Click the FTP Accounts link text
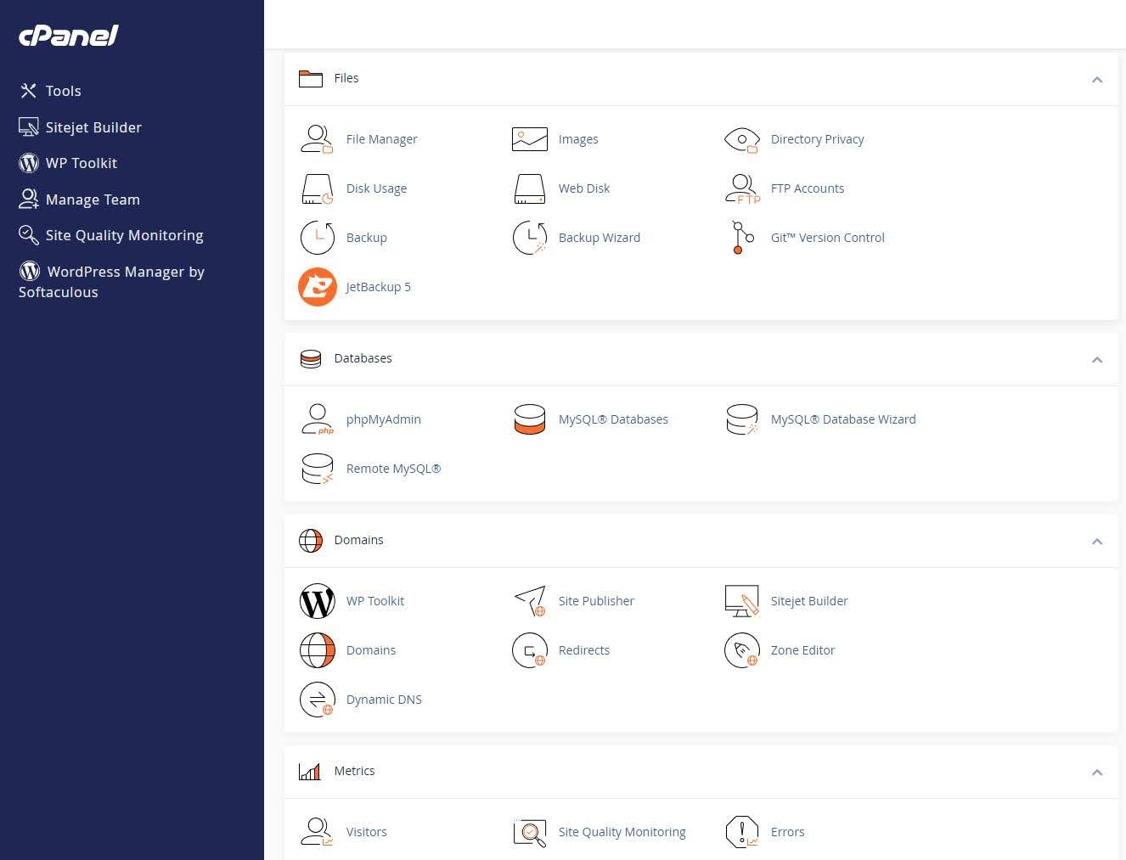The height and width of the screenshot is (860, 1126). [x=808, y=189]
